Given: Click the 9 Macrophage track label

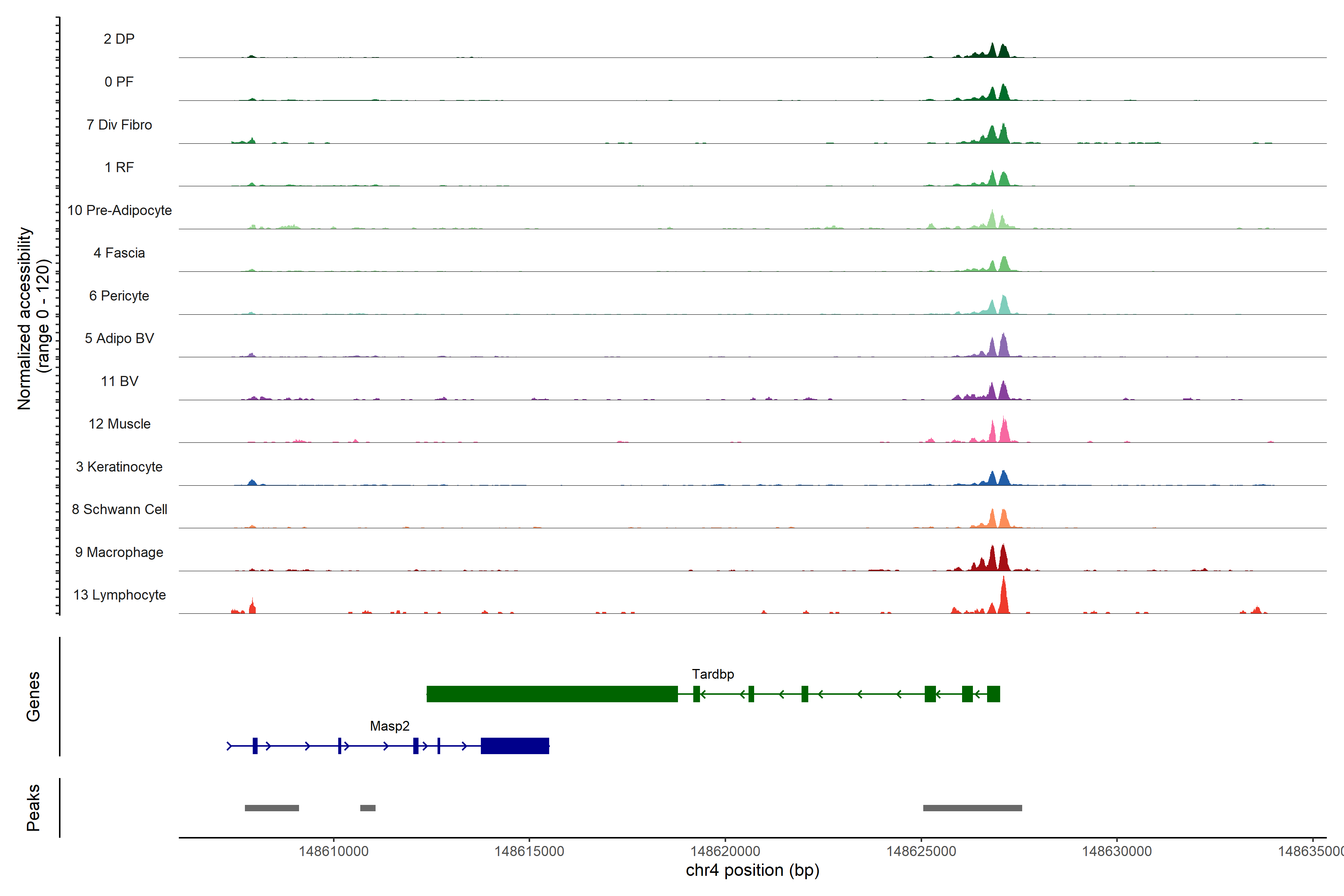Looking at the screenshot, I should pyautogui.click(x=119, y=553).
